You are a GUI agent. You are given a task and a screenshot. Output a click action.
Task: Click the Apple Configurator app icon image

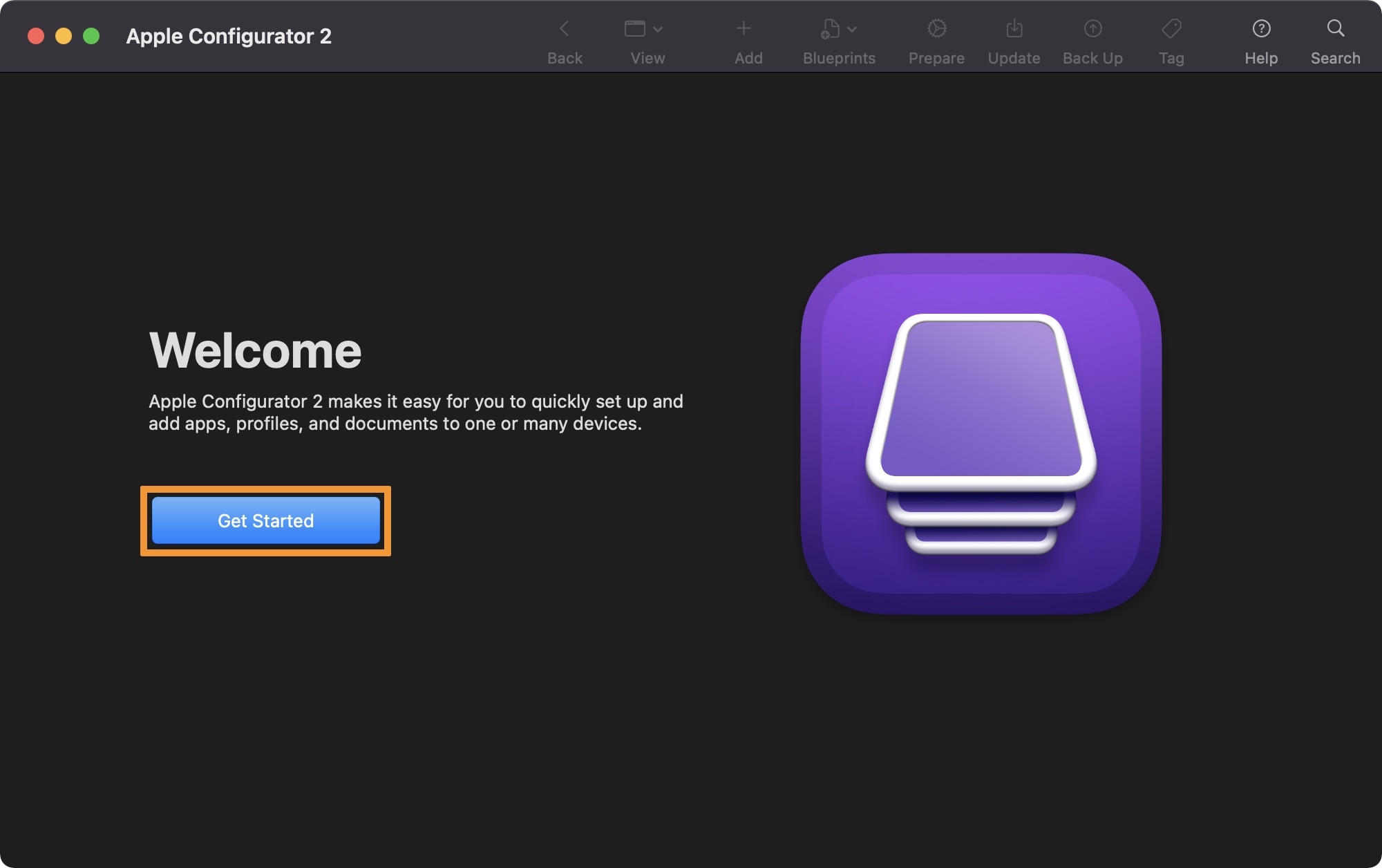(x=981, y=433)
